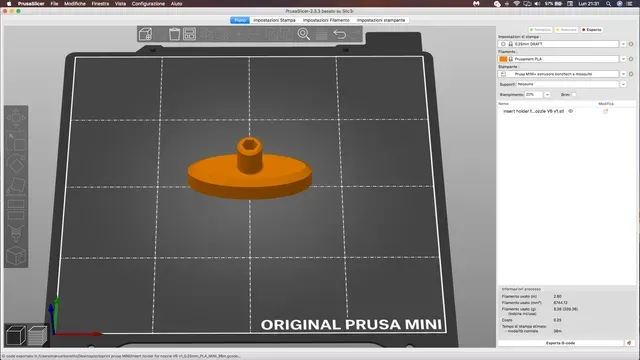Screen dimensions: 640x360
Task: Select the Move gizmo tool
Action: pos(16,118)
